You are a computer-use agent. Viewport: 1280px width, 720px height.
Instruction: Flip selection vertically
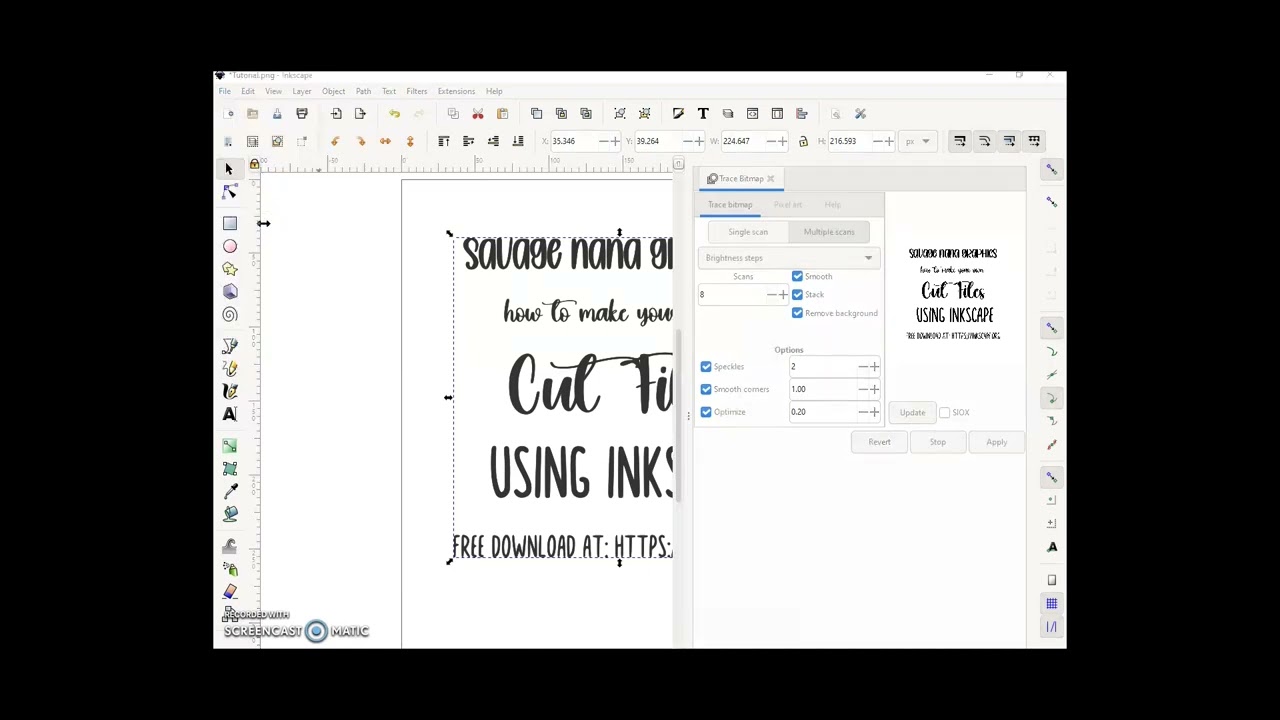pyautogui.click(x=410, y=141)
